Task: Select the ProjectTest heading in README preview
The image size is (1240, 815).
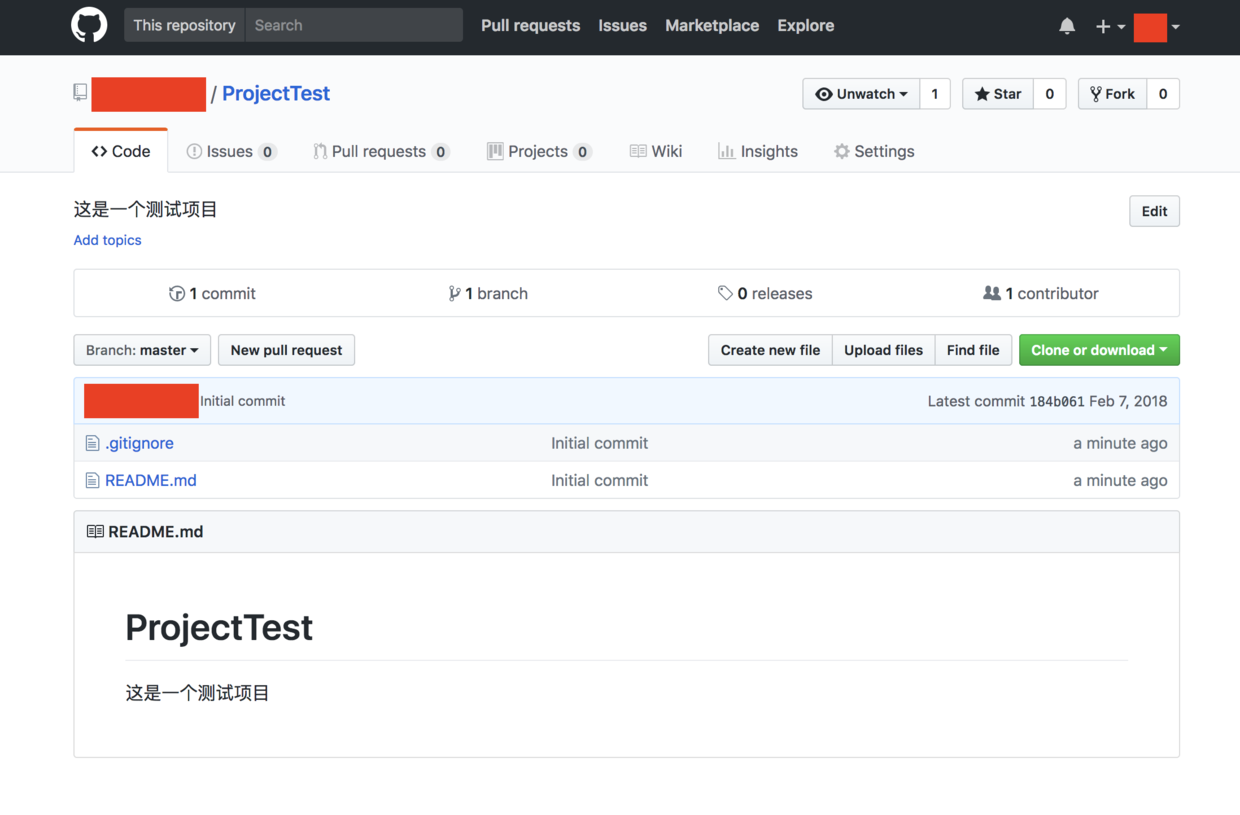Action: 219,627
